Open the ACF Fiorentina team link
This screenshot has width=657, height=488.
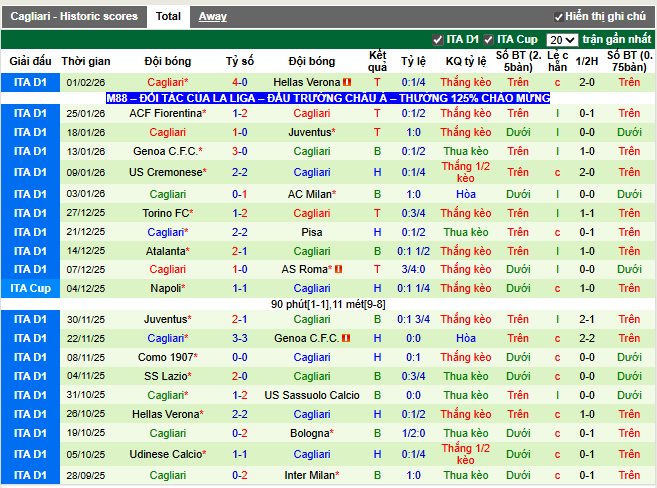click(x=168, y=113)
